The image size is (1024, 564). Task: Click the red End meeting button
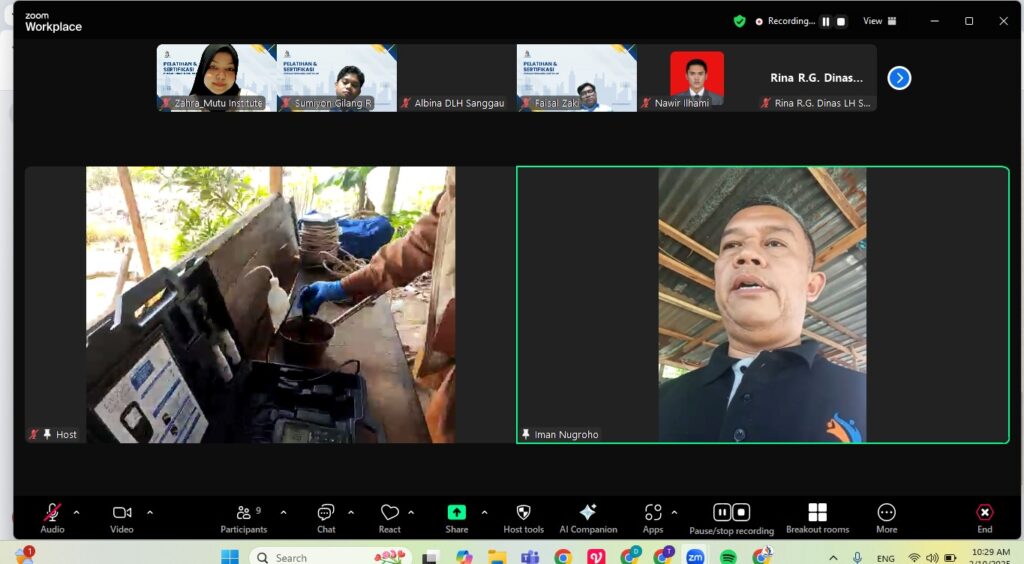984,514
